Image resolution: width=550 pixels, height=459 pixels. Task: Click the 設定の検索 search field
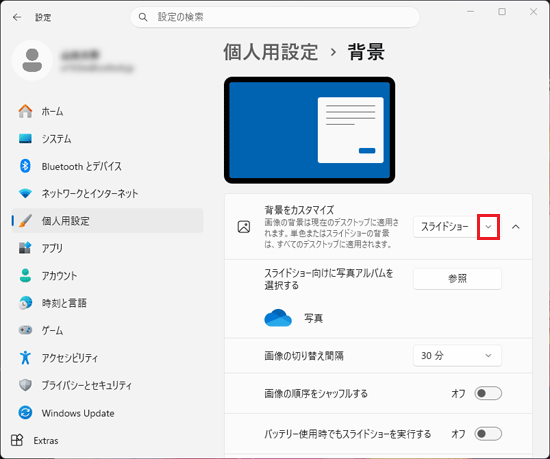coord(275,17)
